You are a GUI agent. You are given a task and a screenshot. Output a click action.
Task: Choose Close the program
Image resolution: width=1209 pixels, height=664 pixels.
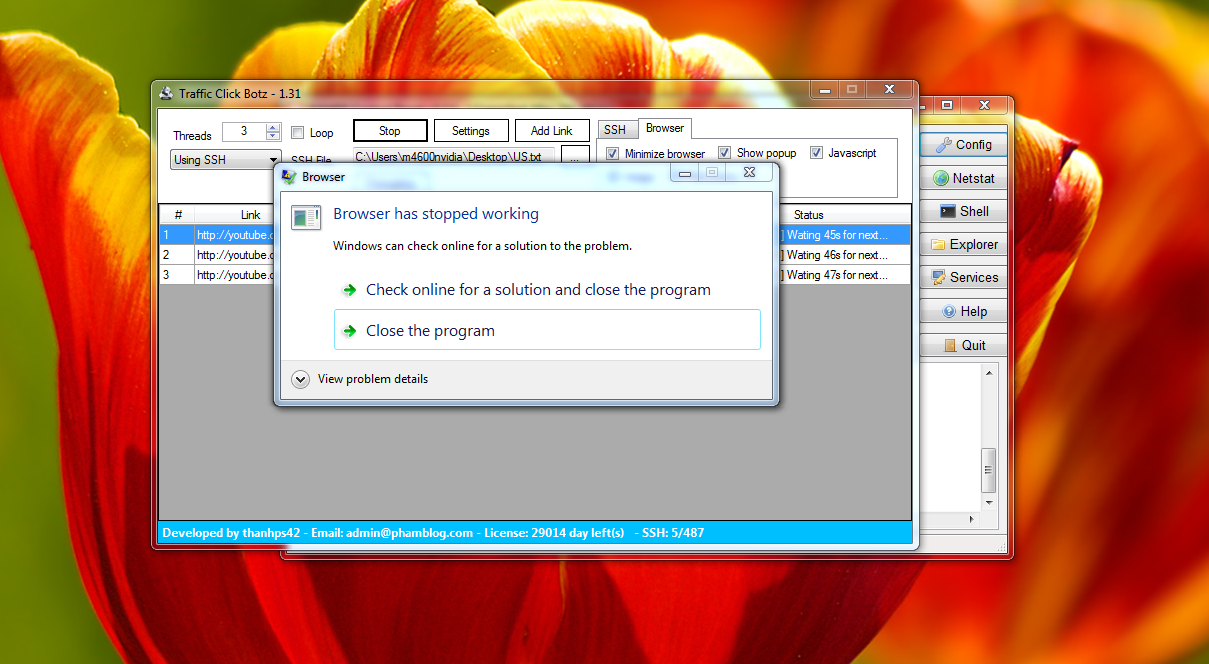click(547, 330)
